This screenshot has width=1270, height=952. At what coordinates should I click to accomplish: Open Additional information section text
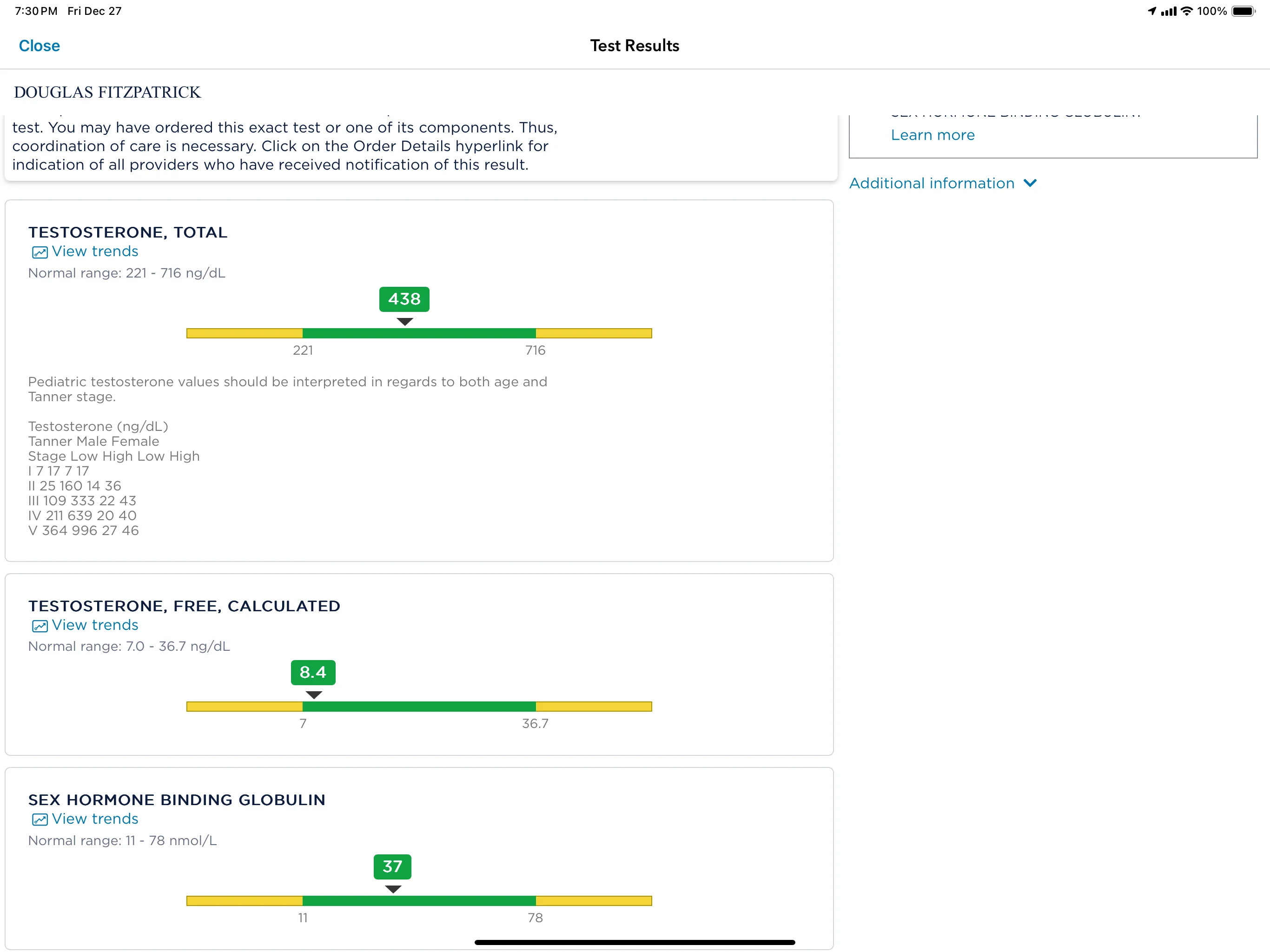click(931, 183)
